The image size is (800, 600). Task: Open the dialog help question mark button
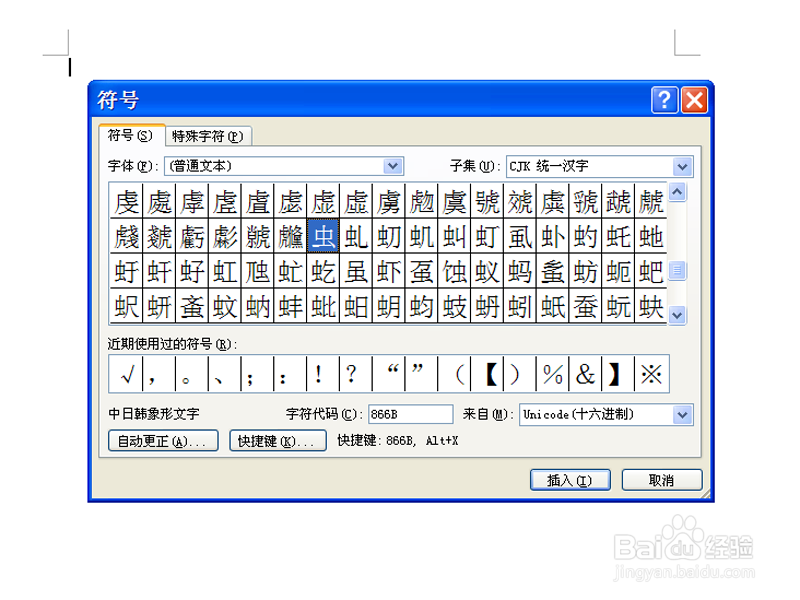point(664,100)
